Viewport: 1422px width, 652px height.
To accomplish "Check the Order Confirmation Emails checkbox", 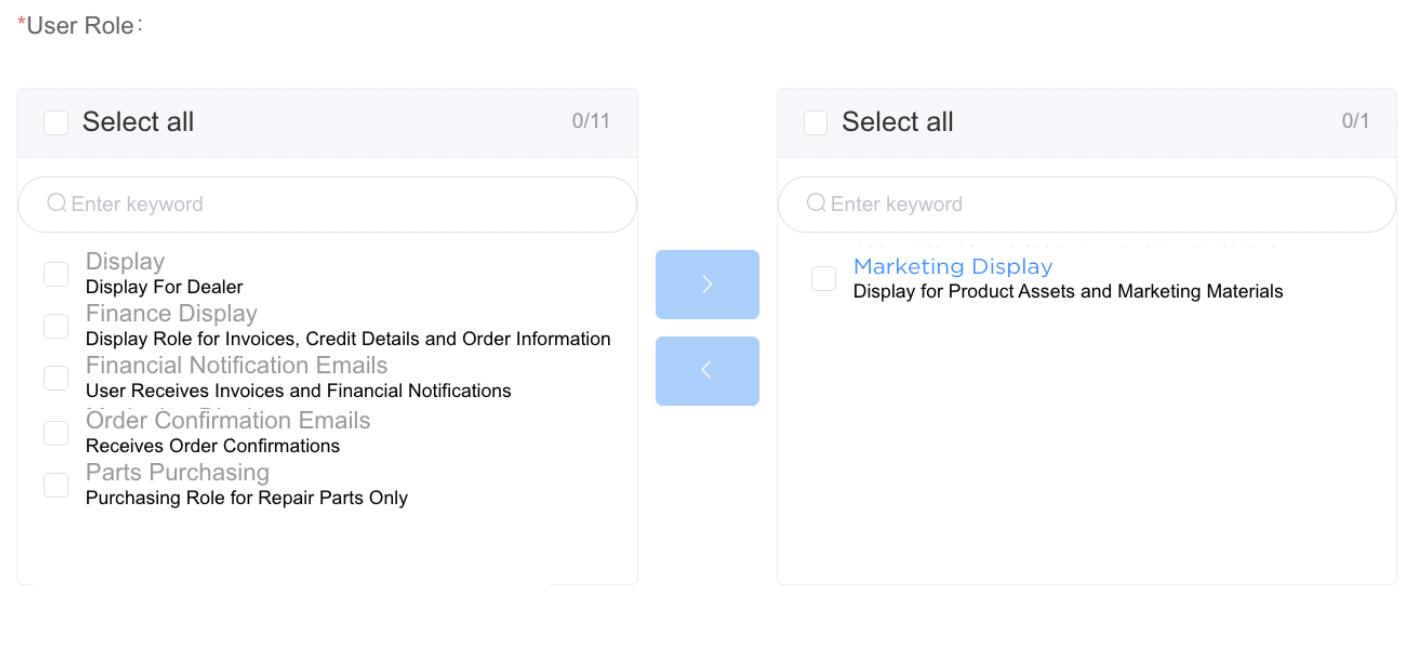I will pos(56,433).
